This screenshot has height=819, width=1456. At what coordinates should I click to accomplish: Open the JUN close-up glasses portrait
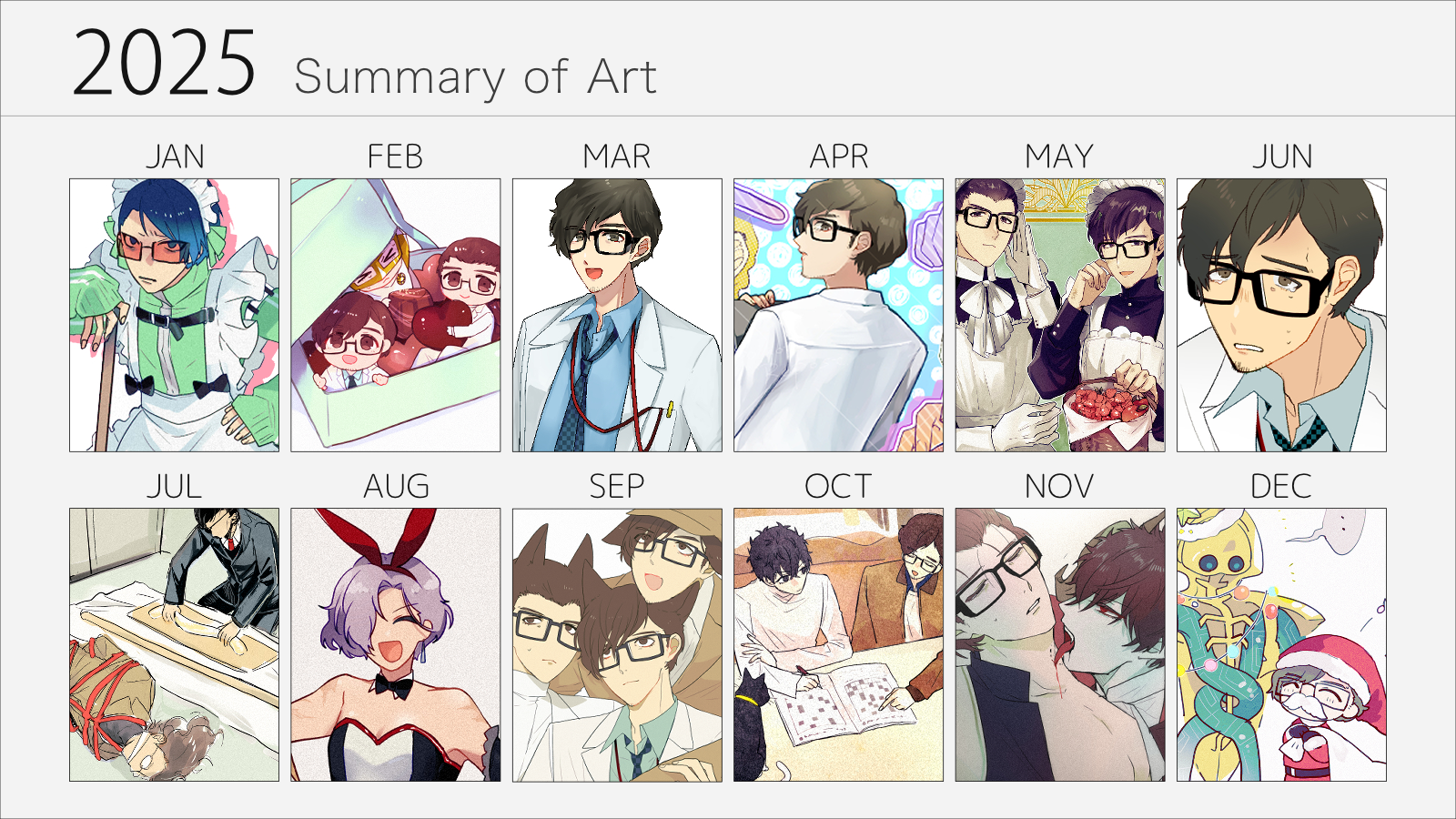(x=1281, y=315)
